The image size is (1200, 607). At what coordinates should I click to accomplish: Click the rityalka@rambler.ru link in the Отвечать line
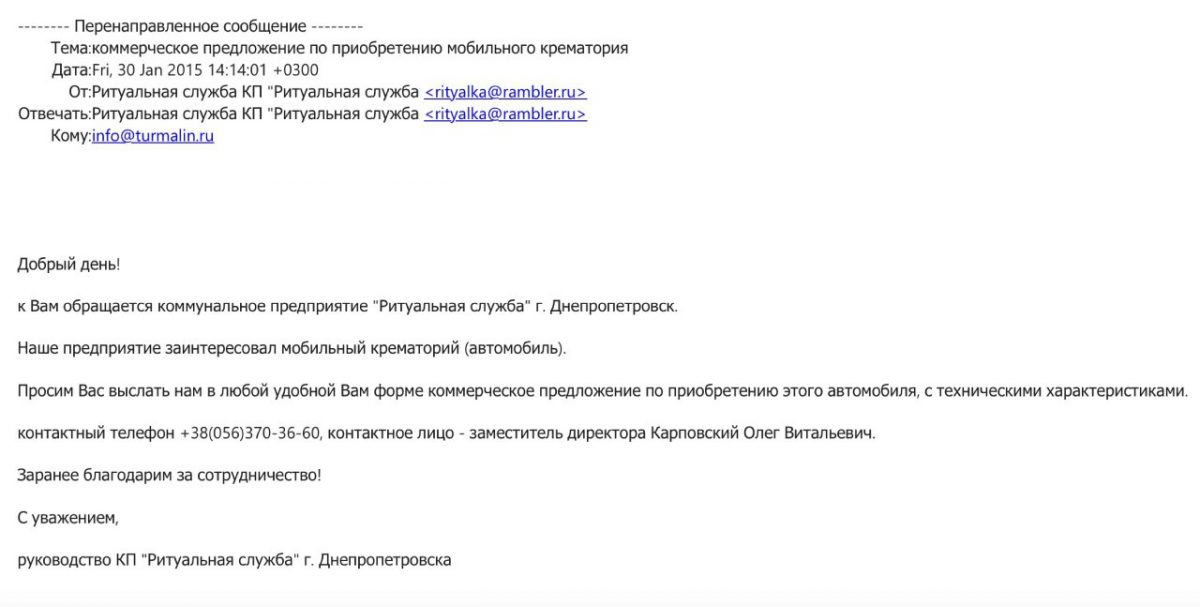tap(505, 114)
